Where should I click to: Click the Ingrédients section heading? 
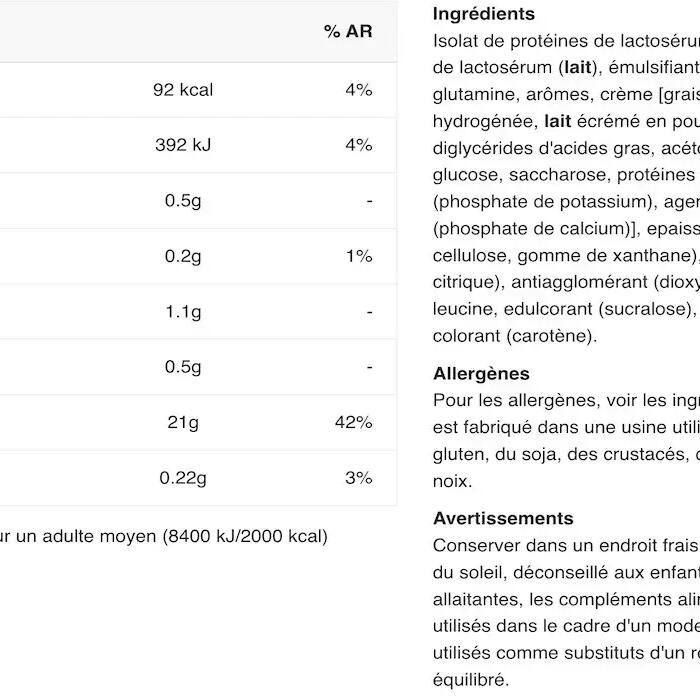click(x=483, y=14)
